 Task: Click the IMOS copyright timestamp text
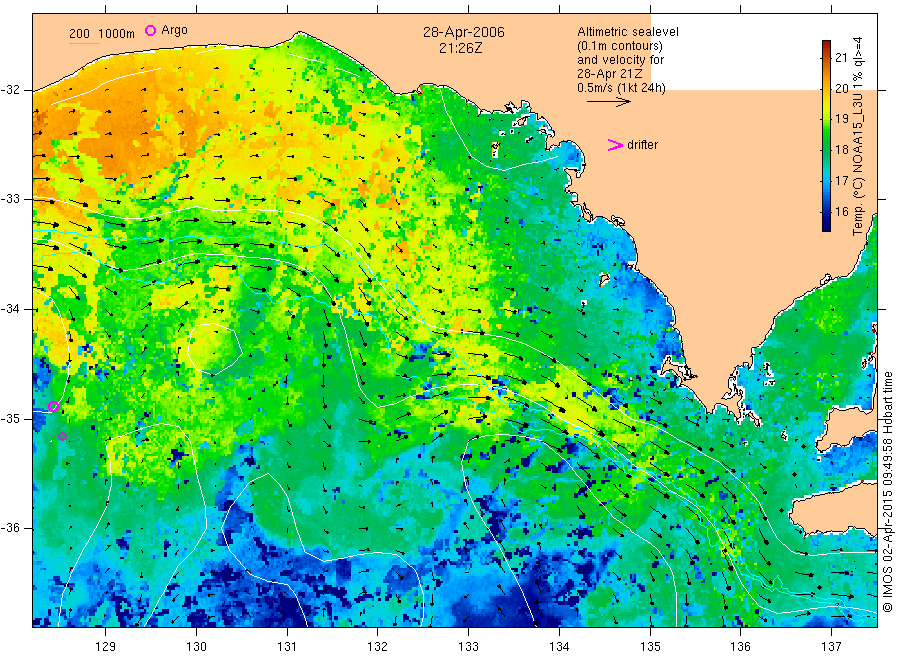887,491
